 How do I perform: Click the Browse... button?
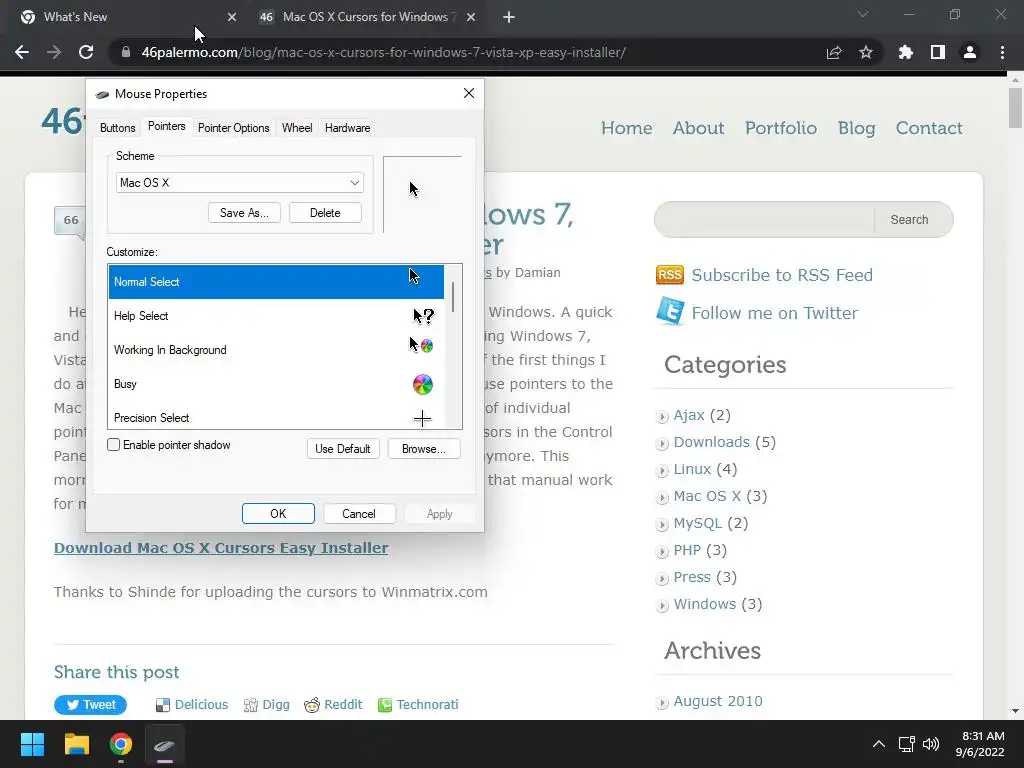pyautogui.click(x=424, y=449)
